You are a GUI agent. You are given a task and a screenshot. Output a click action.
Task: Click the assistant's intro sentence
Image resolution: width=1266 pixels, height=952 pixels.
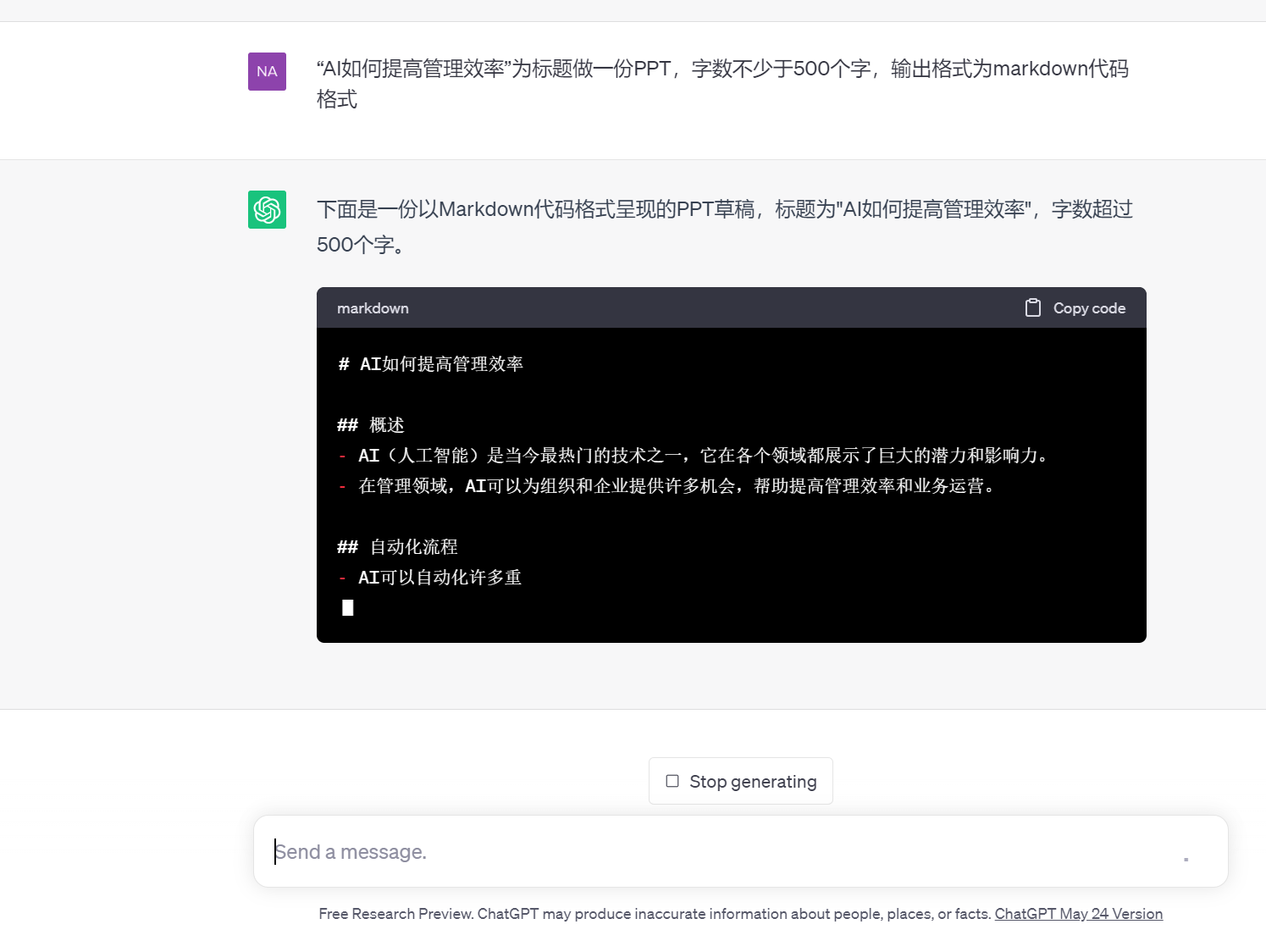pyautogui.click(x=724, y=225)
